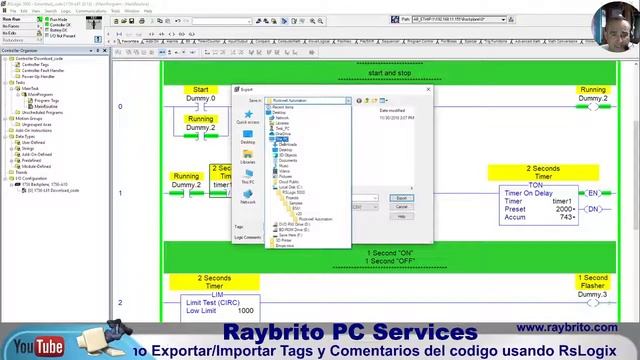
Task: Switch to the Favorites instruction tab
Action: click(130, 42)
